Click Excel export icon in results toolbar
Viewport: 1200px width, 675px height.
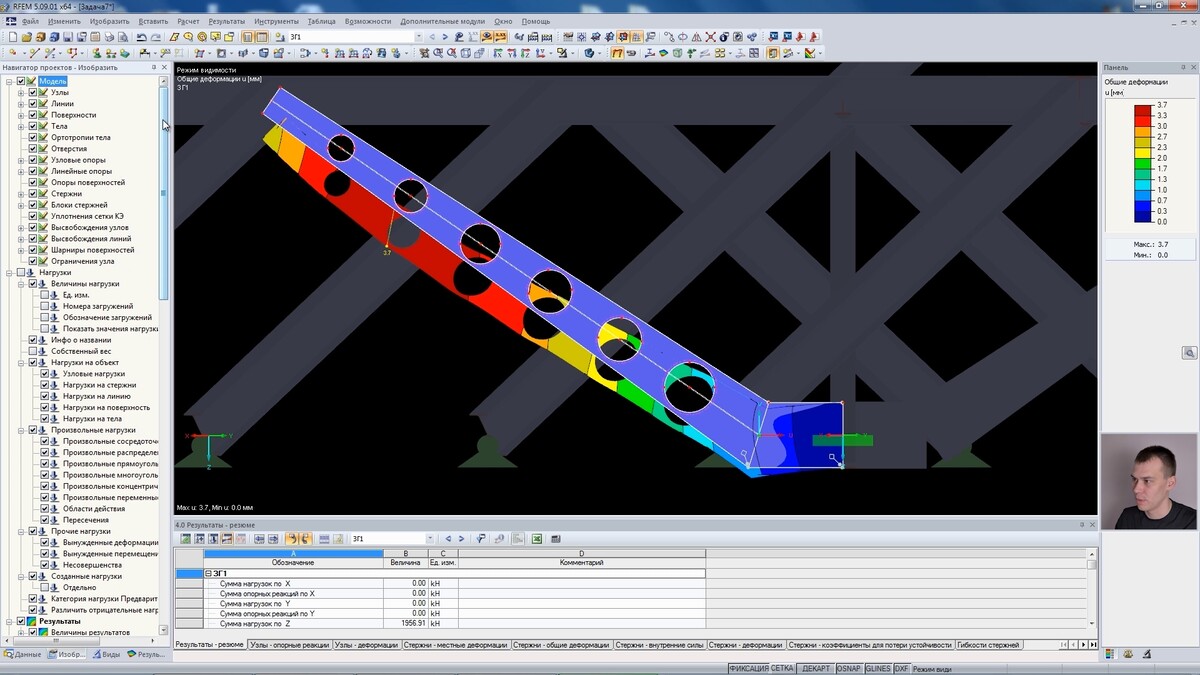click(x=537, y=539)
